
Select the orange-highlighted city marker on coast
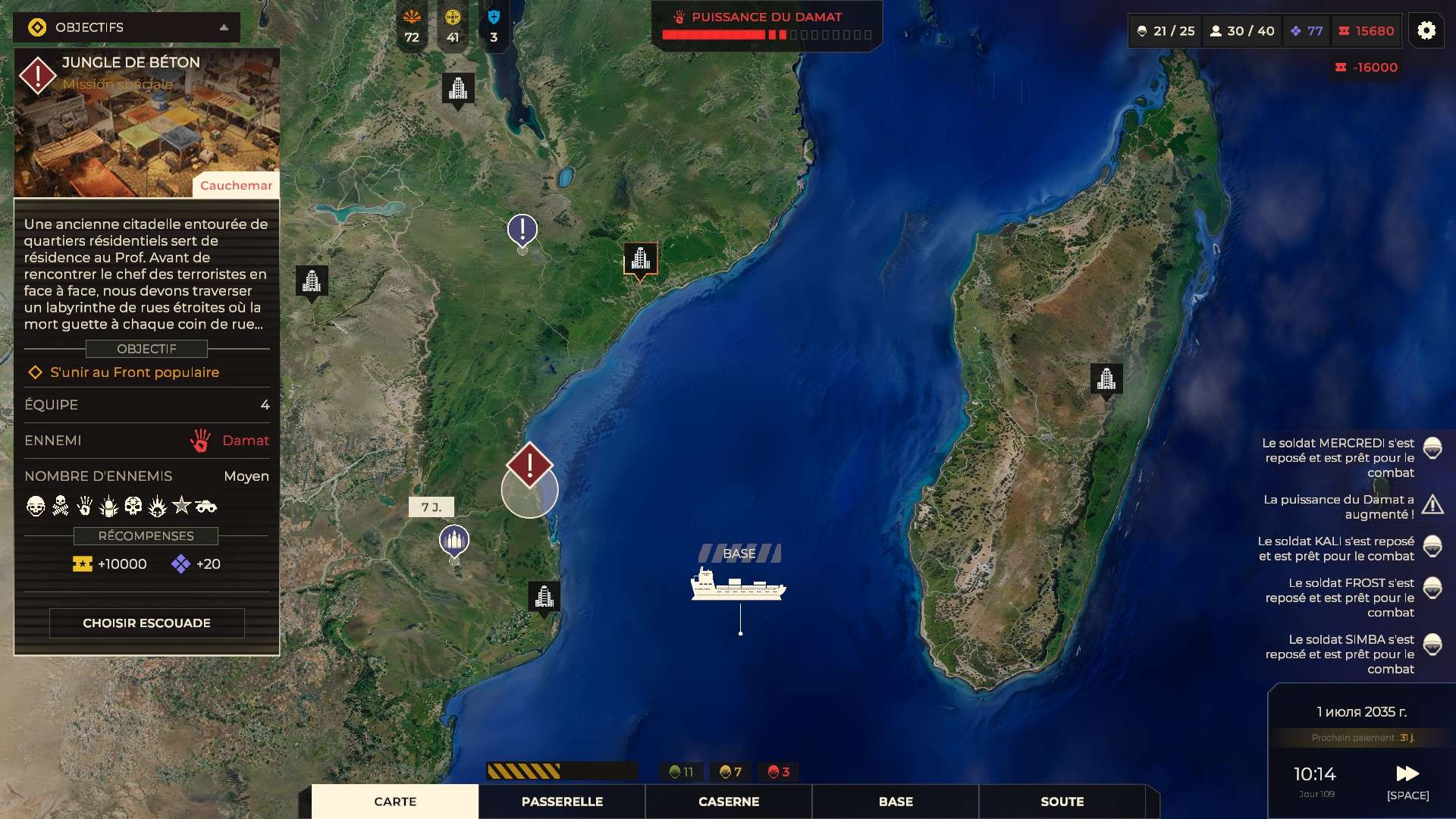point(641,260)
